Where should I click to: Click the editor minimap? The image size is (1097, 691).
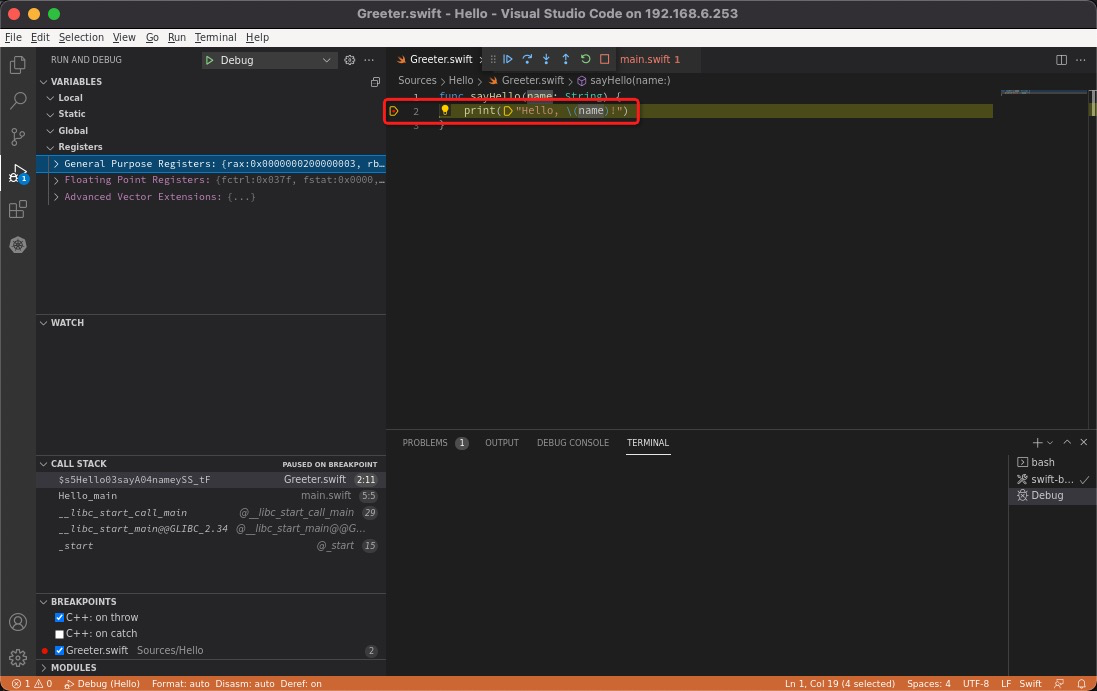click(x=1043, y=92)
